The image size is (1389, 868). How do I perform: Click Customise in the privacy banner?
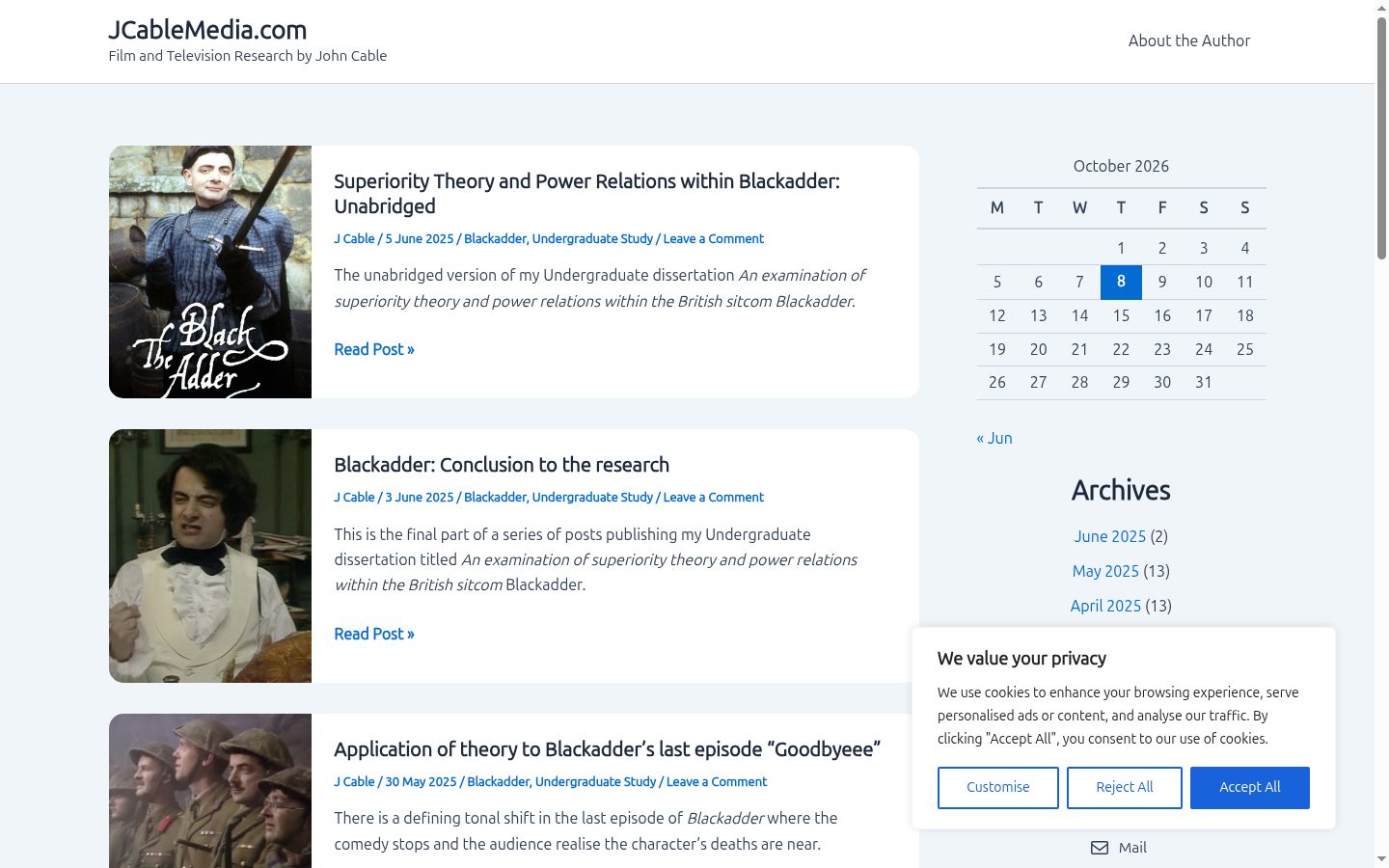[x=998, y=787]
